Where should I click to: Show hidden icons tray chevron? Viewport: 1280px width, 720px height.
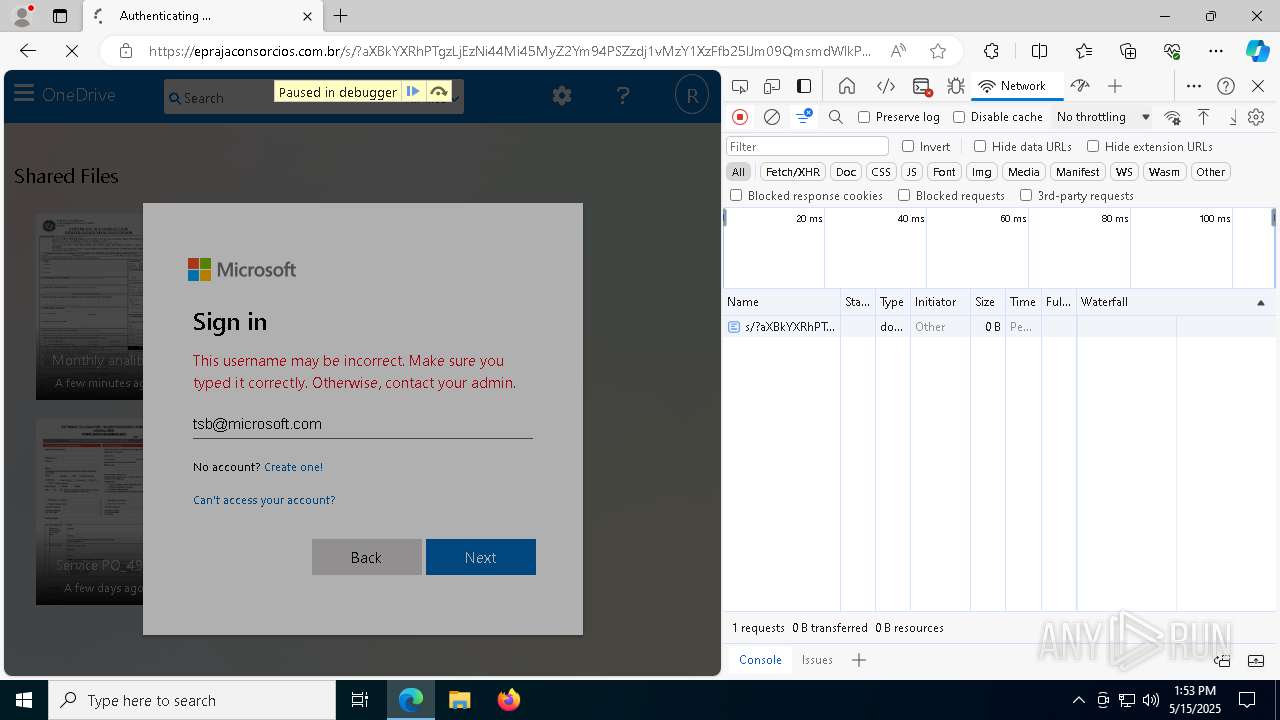tap(1078, 700)
